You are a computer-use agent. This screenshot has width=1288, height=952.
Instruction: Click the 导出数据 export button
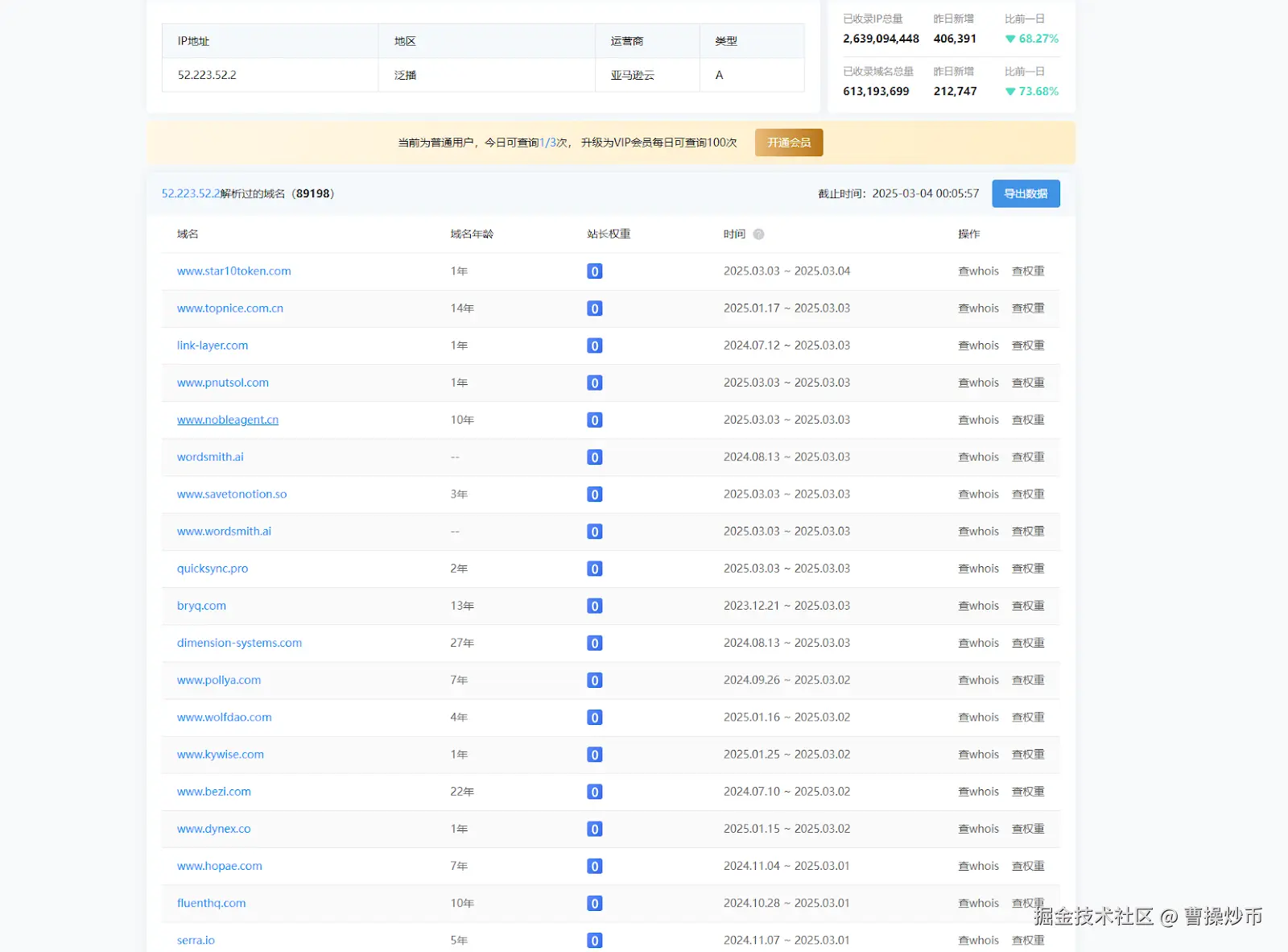(x=1026, y=193)
